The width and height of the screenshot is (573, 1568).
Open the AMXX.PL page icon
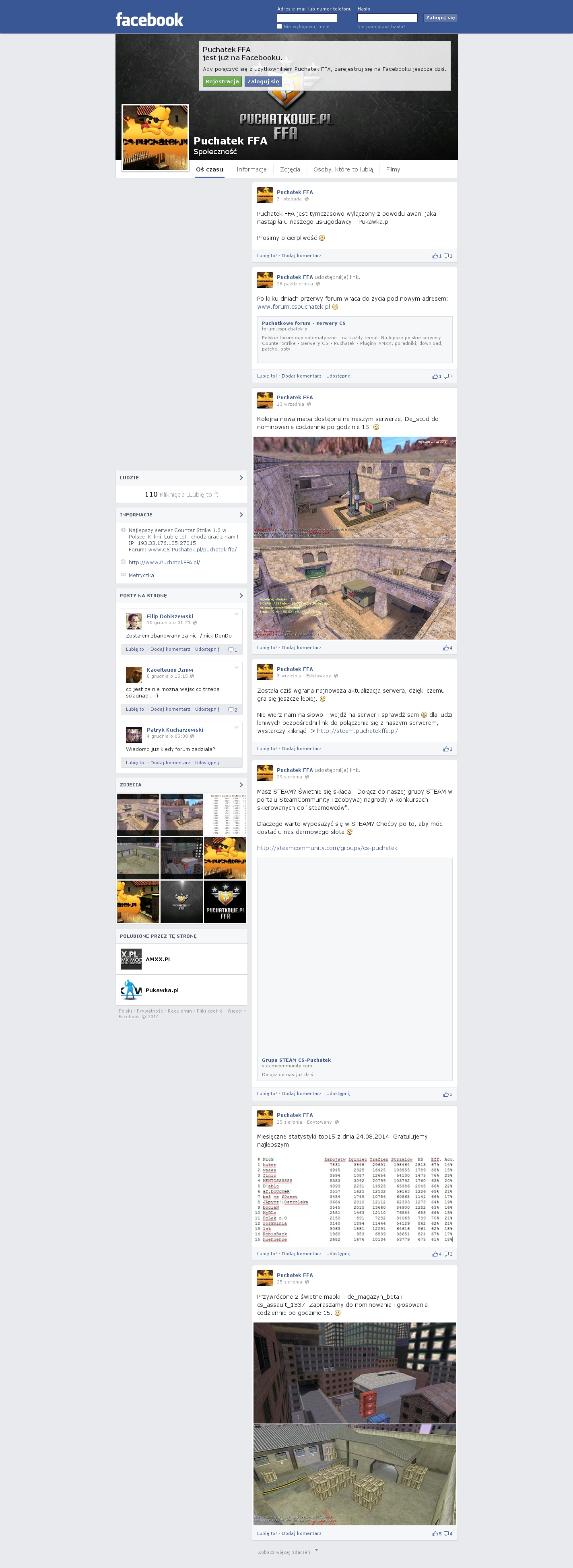pyautogui.click(x=131, y=959)
